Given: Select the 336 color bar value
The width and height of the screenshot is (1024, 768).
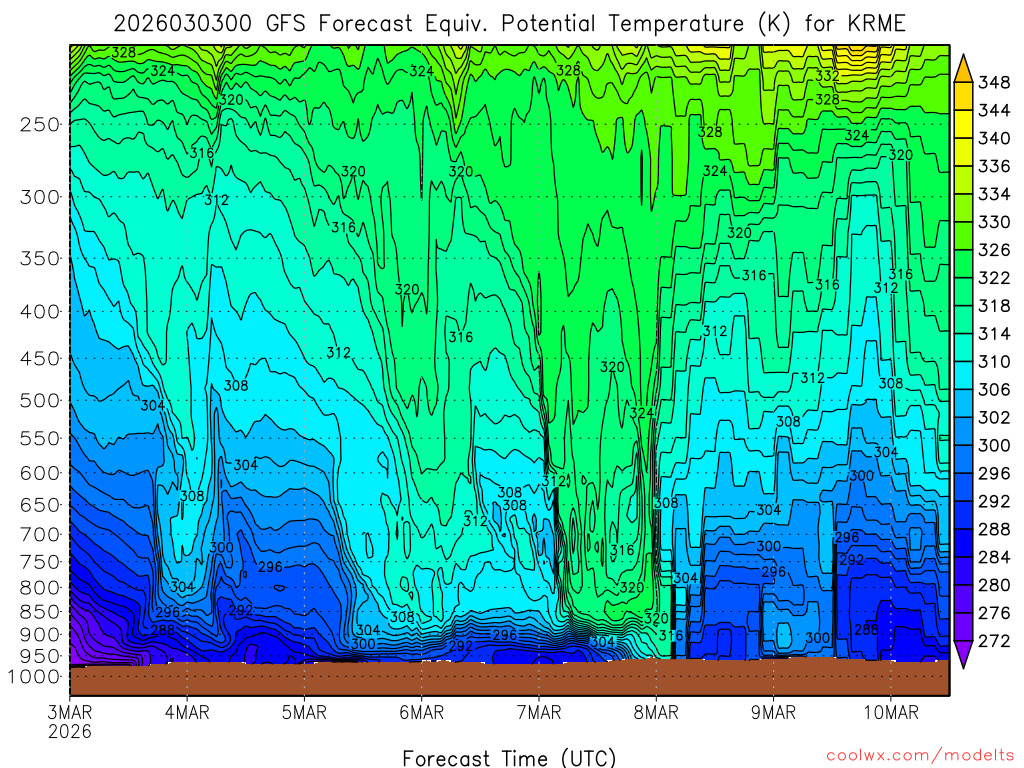Looking at the screenshot, I should pyautogui.click(x=994, y=167).
